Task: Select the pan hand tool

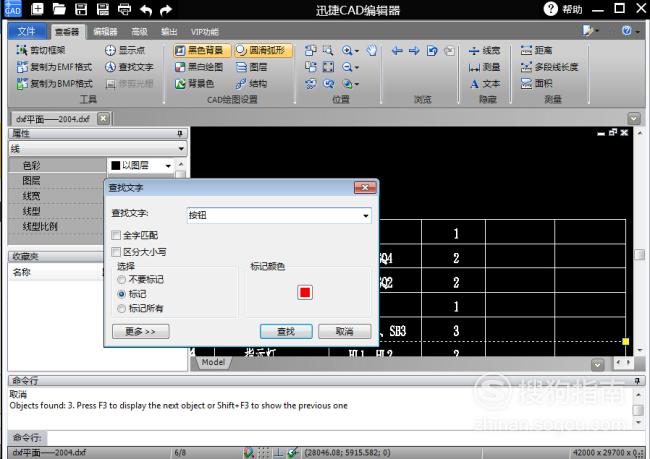Action: 372,51
